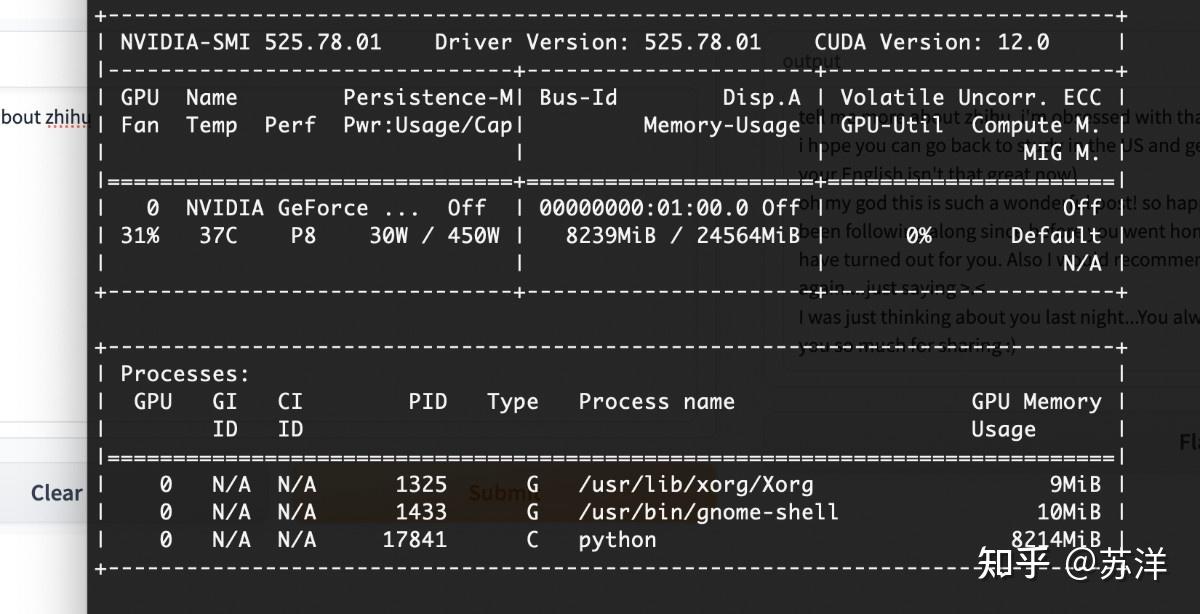Click the Driver Version 525.78.01 text

click(597, 42)
